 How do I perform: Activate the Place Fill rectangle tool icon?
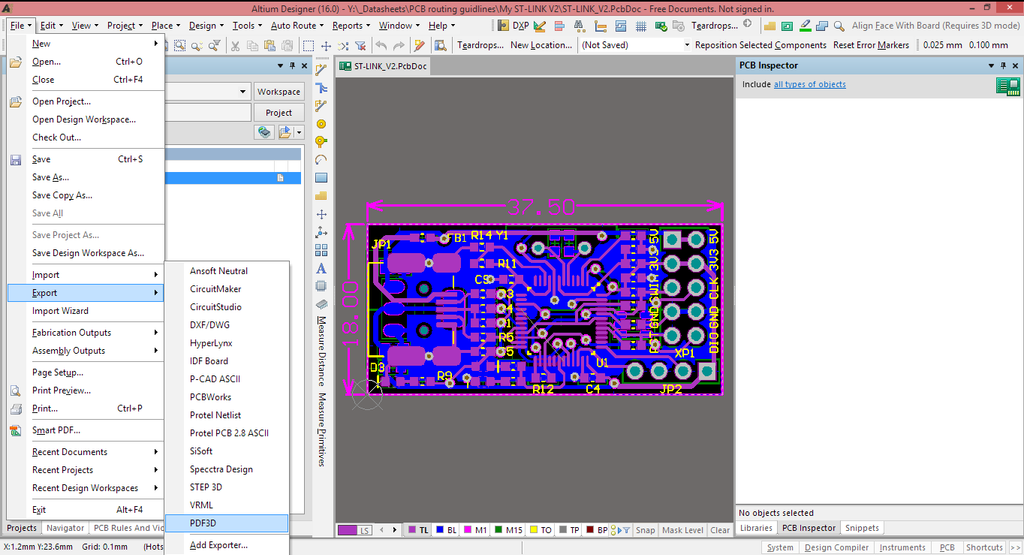(321, 178)
